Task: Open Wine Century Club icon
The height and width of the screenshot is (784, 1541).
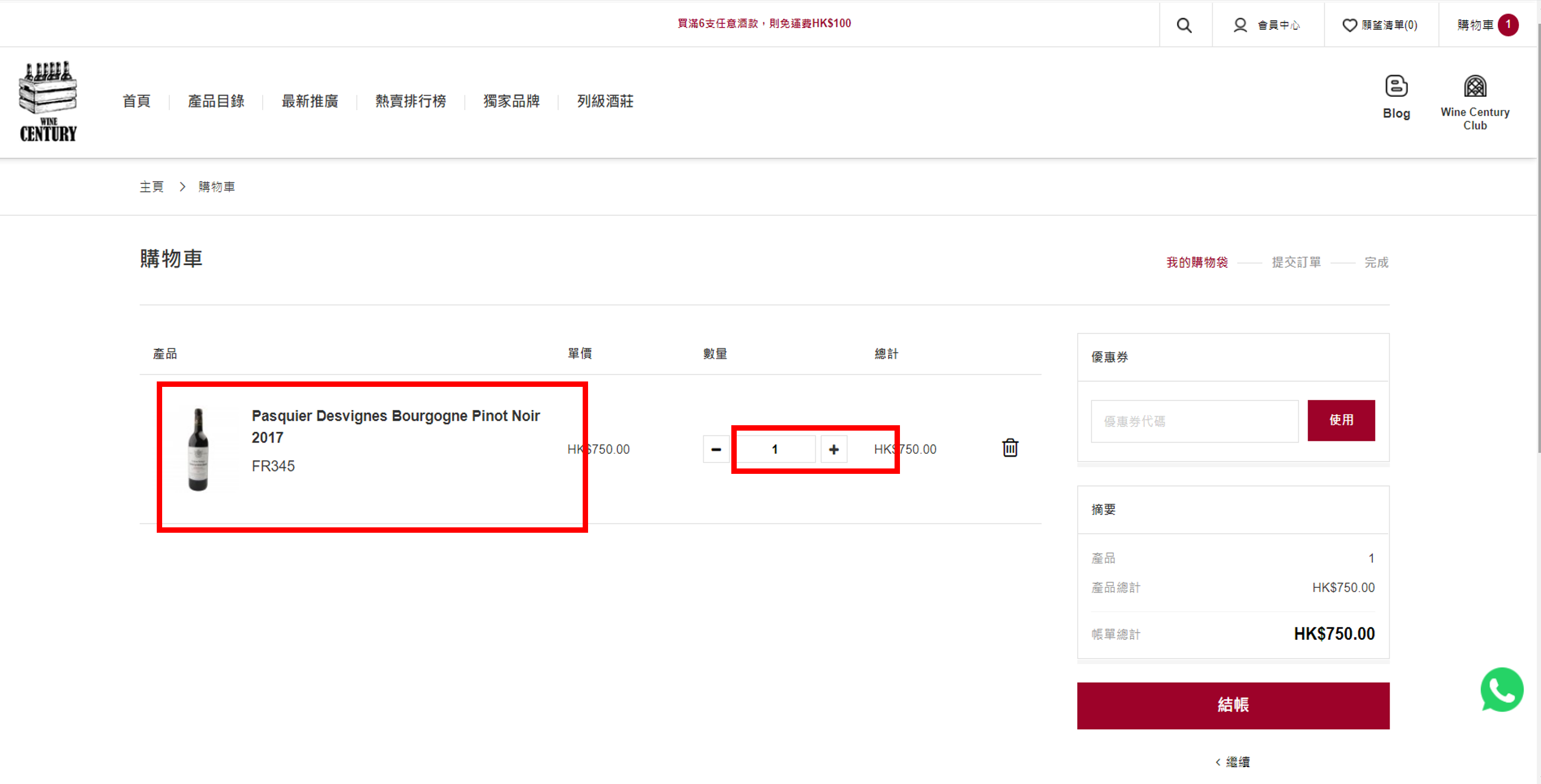Action: point(1475,103)
